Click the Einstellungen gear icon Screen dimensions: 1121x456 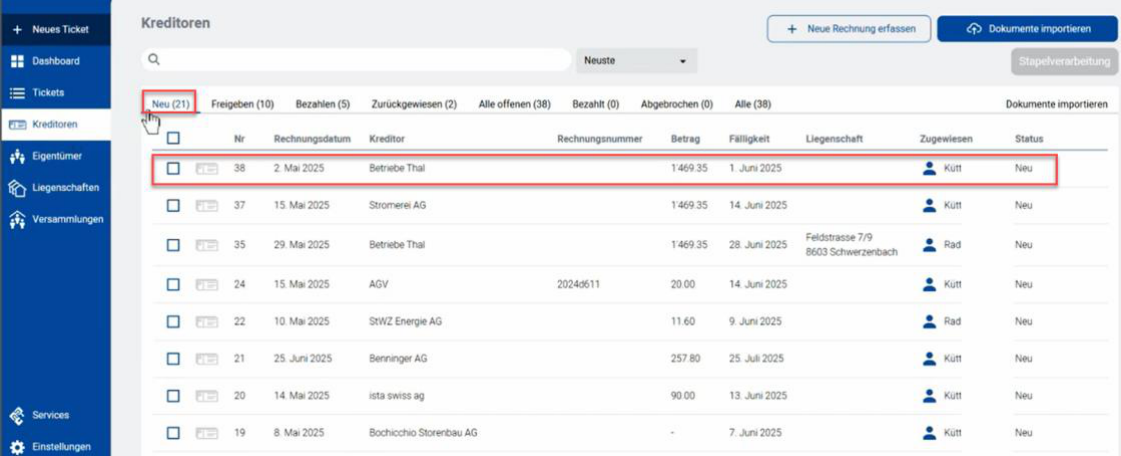(x=17, y=447)
